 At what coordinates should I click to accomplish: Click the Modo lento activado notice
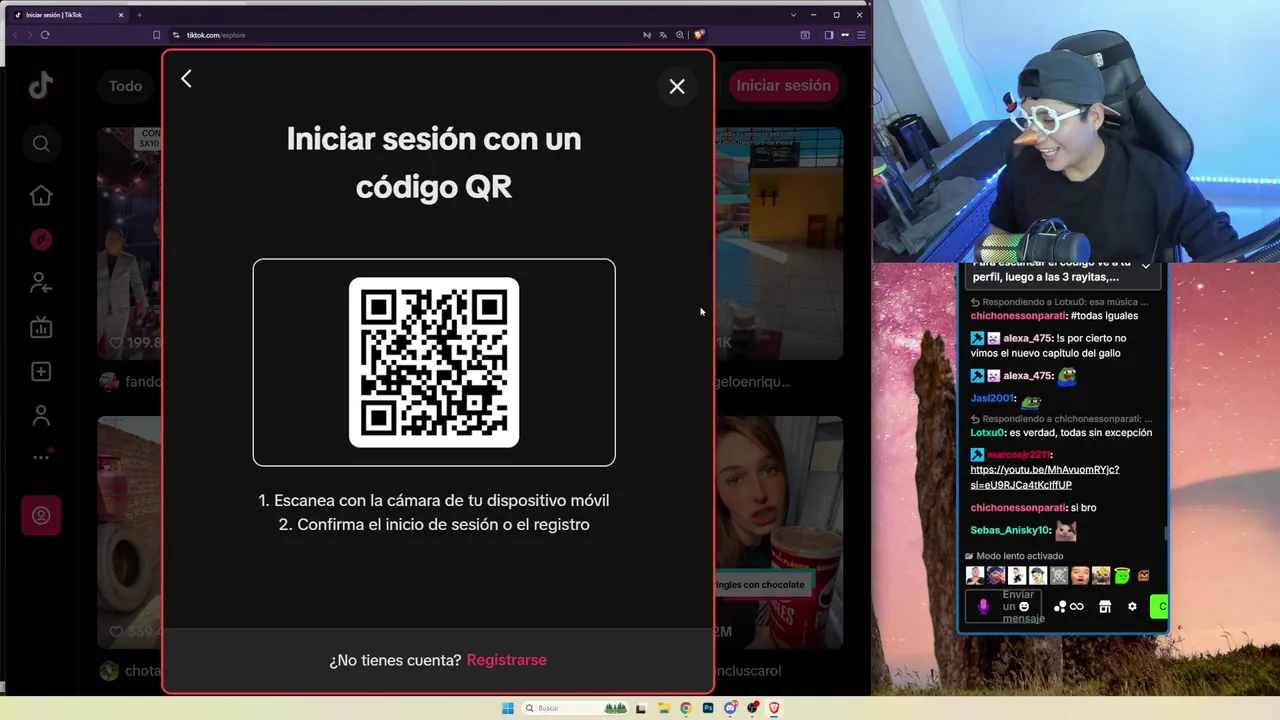(1014, 556)
